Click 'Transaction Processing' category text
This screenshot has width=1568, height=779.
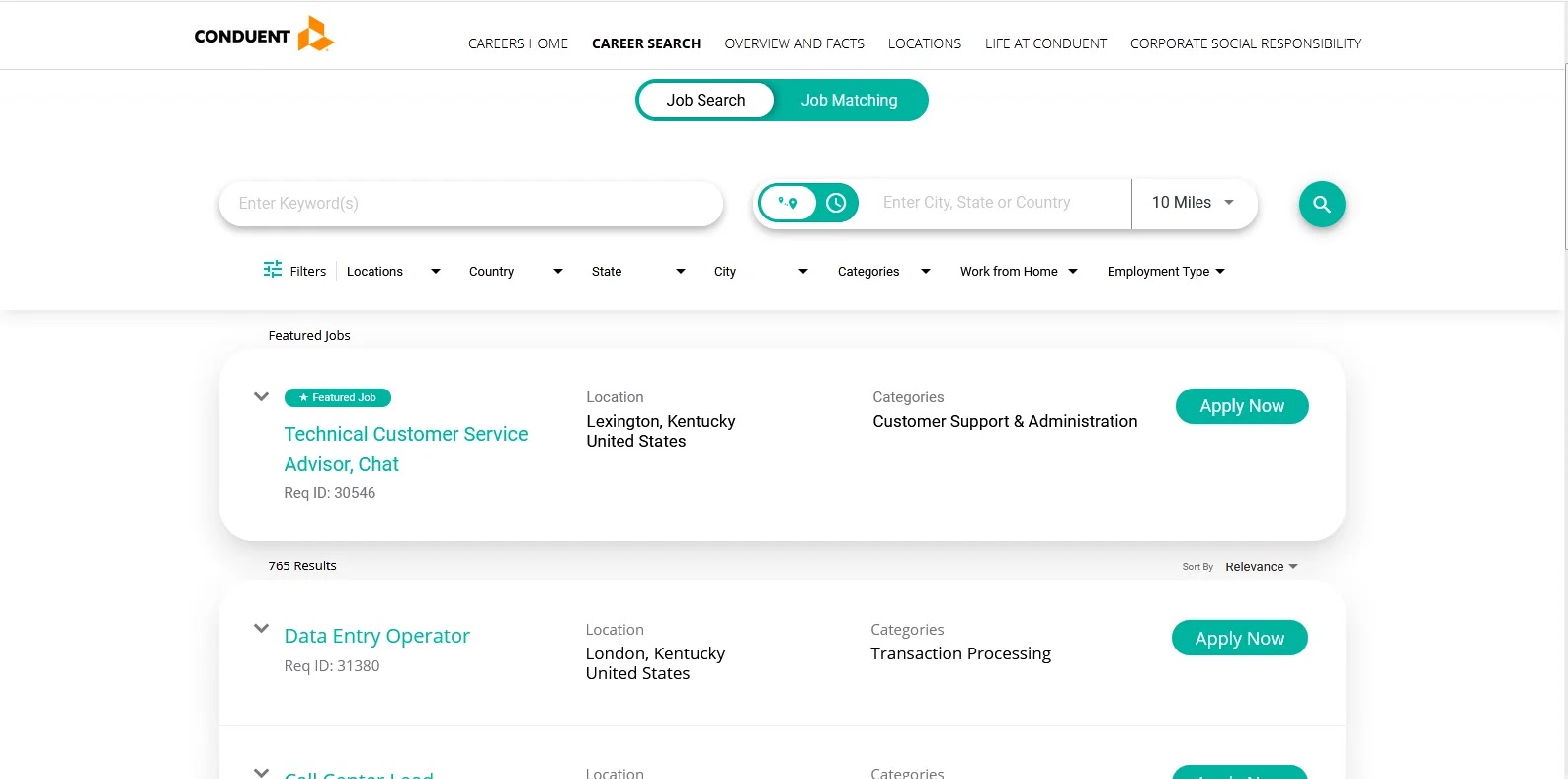tap(960, 653)
